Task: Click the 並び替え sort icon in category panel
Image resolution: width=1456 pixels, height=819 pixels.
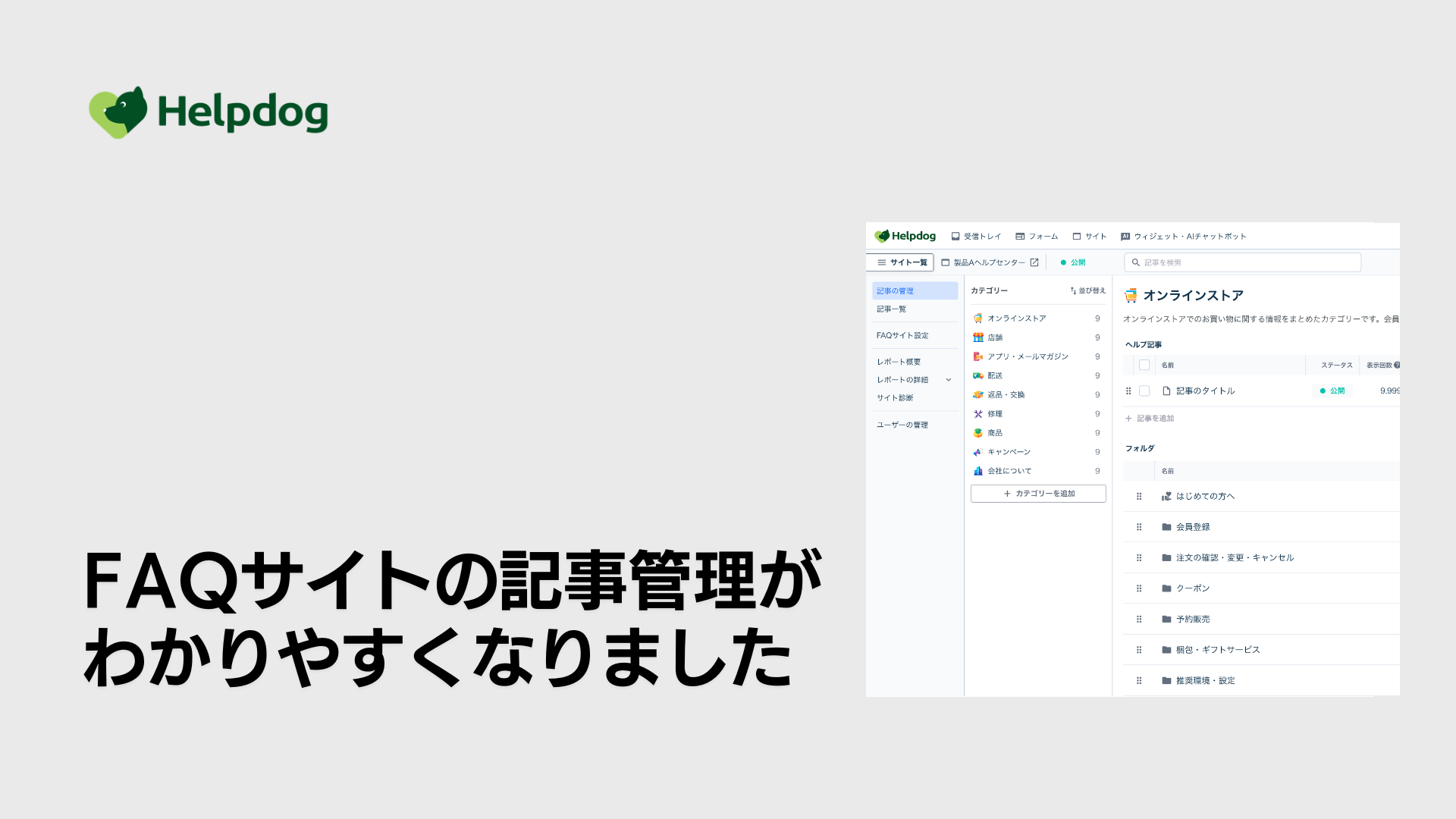Action: tap(1073, 290)
